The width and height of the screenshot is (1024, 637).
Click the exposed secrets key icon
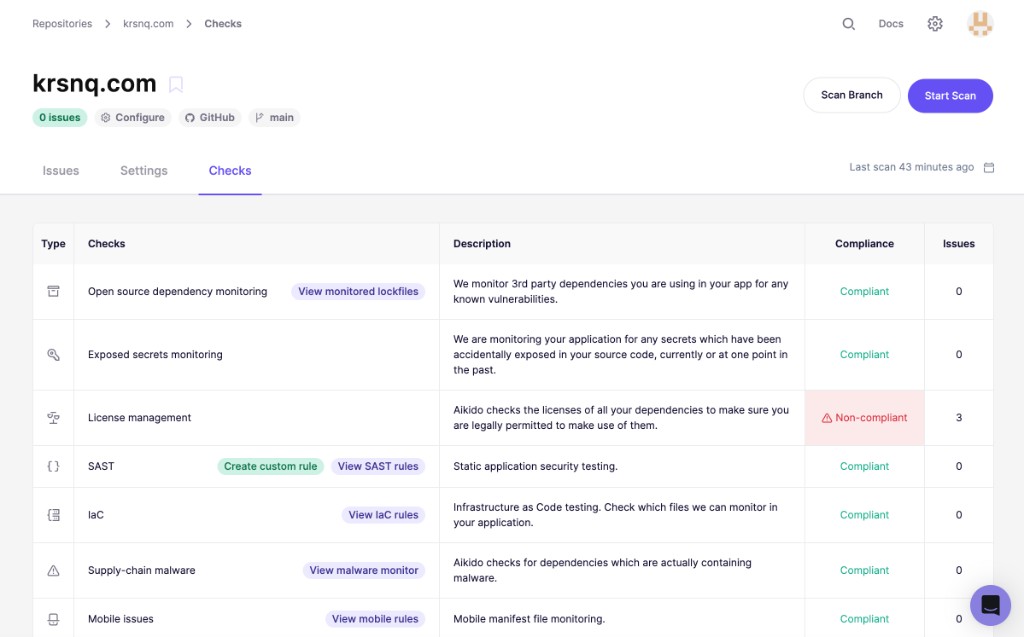(54, 355)
